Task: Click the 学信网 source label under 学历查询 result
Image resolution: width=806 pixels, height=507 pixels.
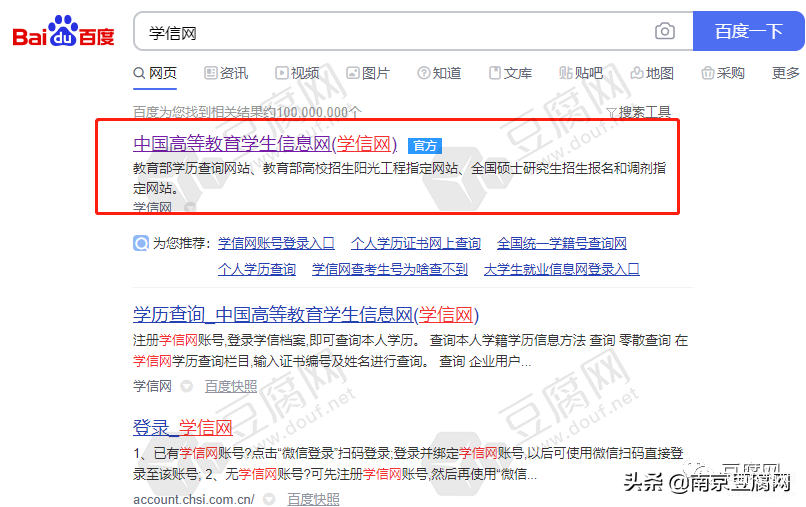Action: coord(152,386)
